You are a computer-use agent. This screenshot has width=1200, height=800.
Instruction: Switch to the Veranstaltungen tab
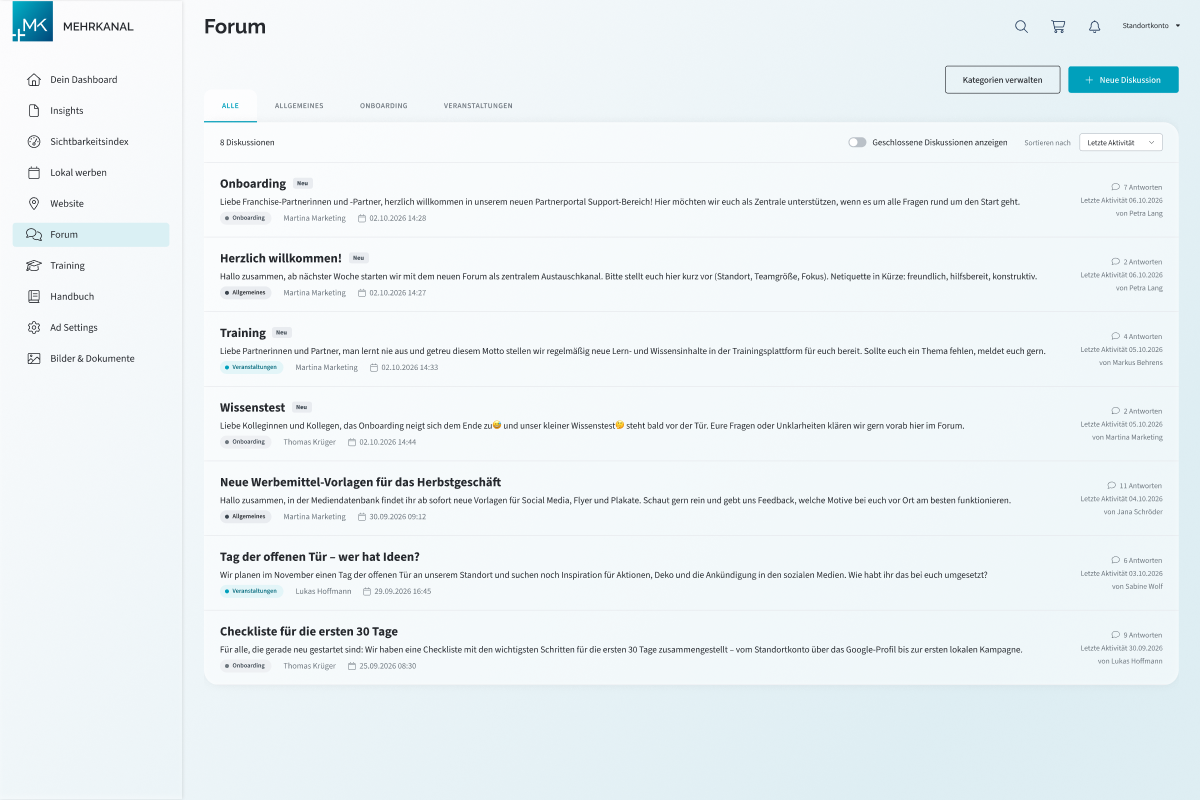[478, 106]
